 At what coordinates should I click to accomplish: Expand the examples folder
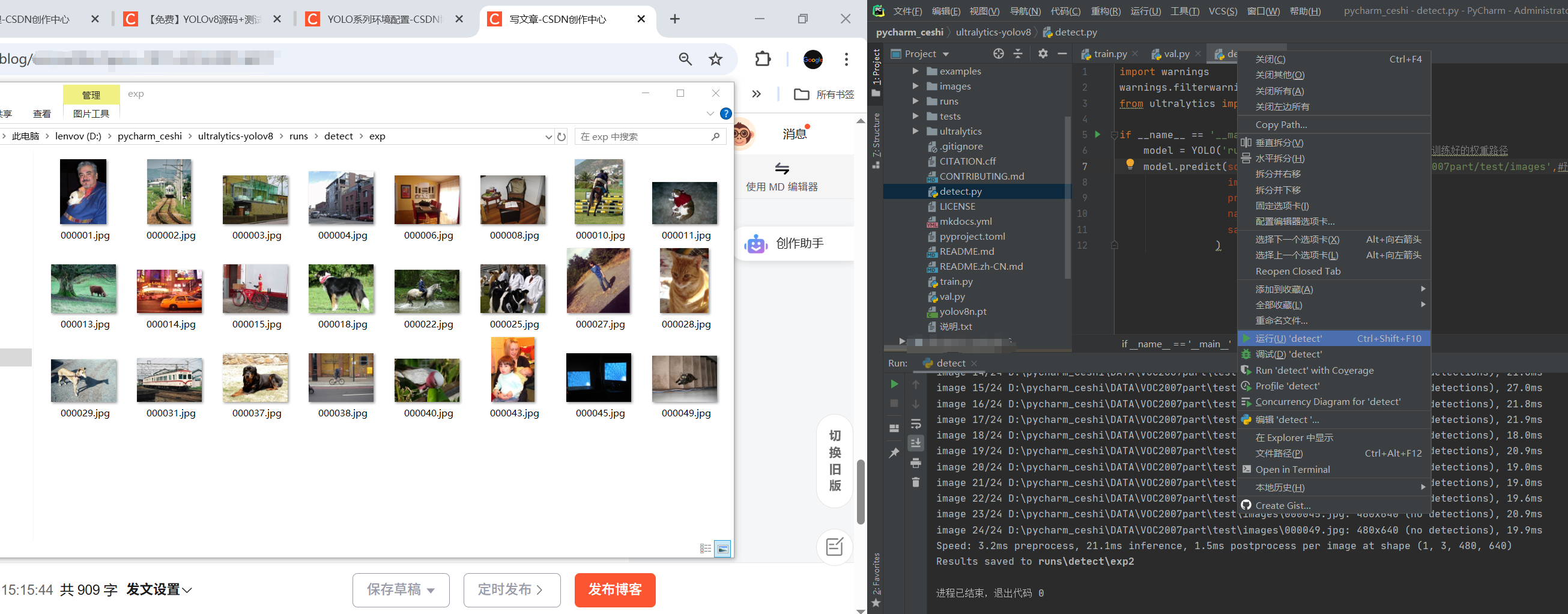[915, 71]
